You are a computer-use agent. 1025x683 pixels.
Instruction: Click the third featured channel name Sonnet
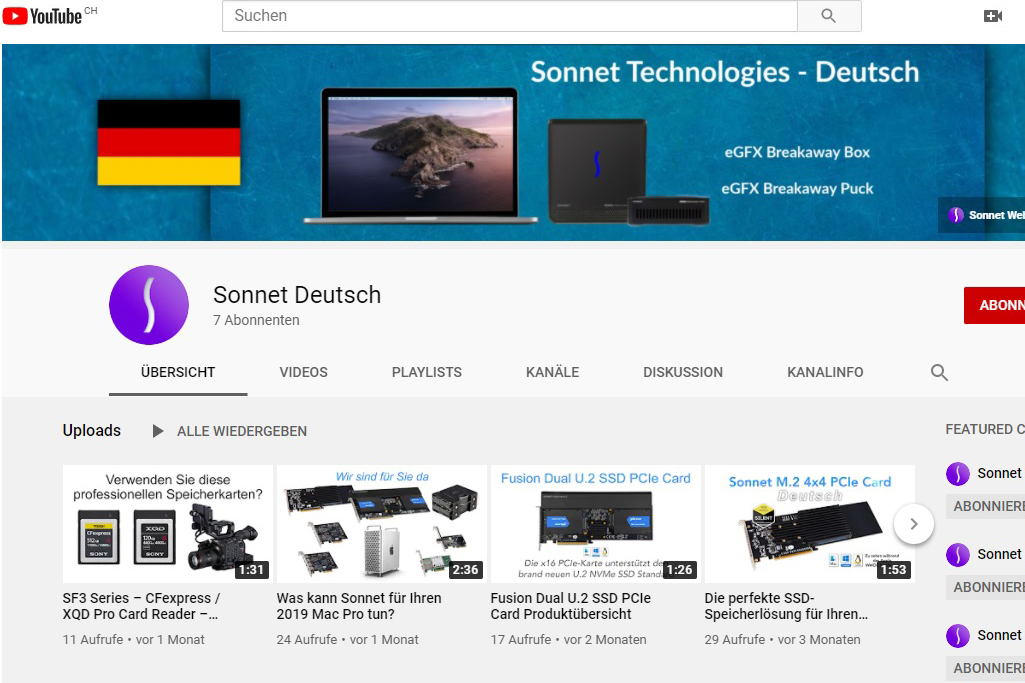point(1000,635)
